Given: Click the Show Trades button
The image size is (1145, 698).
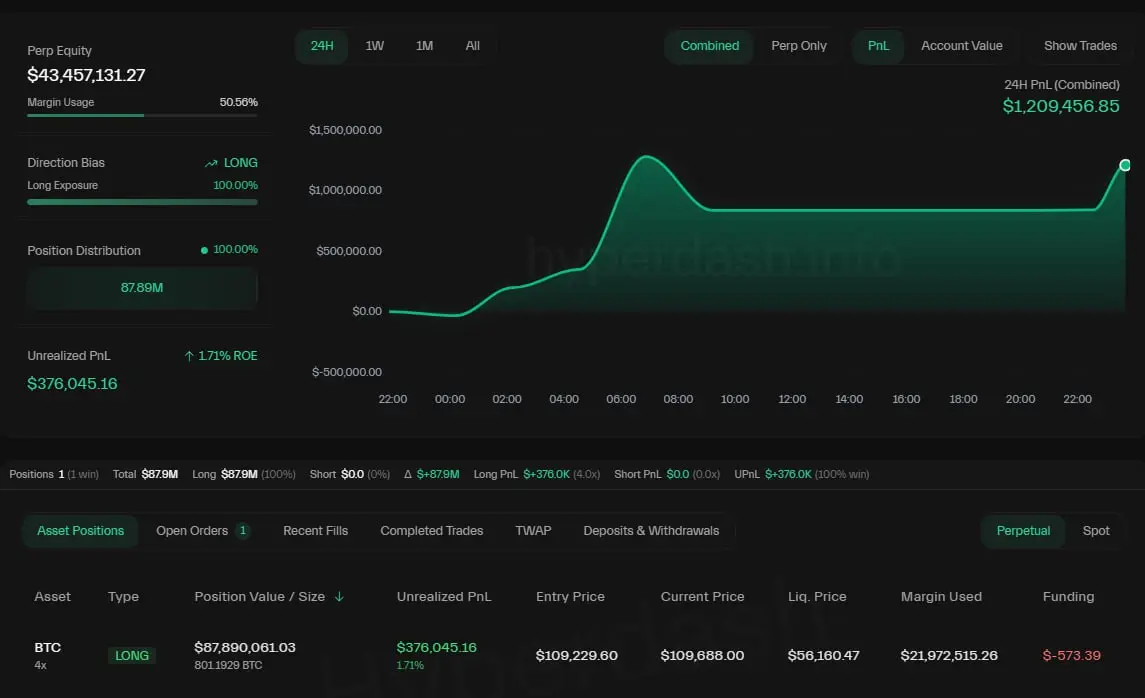Looking at the screenshot, I should tap(1080, 46).
